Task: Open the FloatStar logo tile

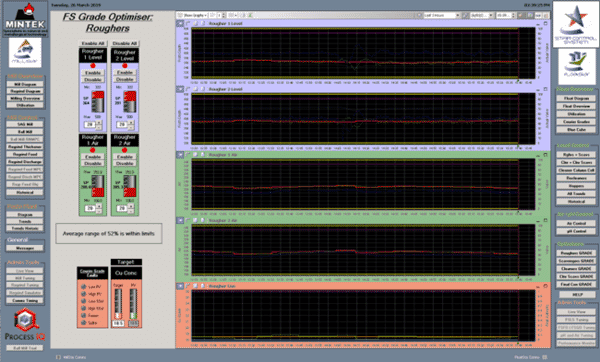Action: coord(577,67)
